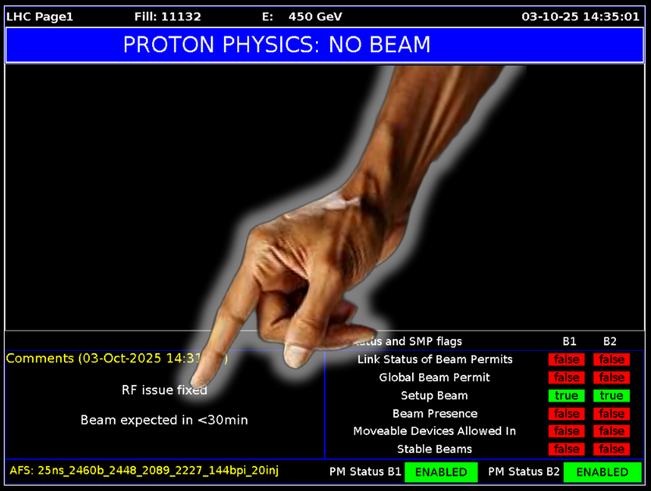The height and width of the screenshot is (491, 651).
Task: Click the 450 GeV energy readout
Action: click(x=314, y=17)
